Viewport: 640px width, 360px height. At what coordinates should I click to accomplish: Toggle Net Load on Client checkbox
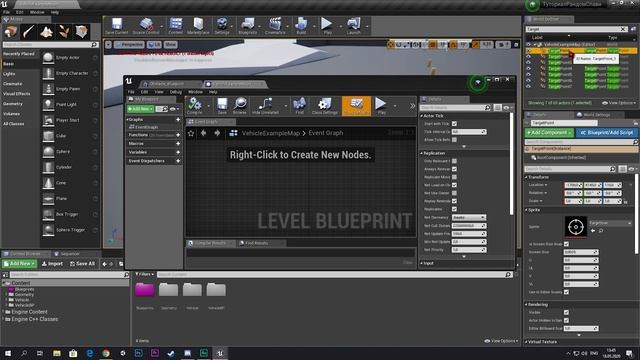454,185
